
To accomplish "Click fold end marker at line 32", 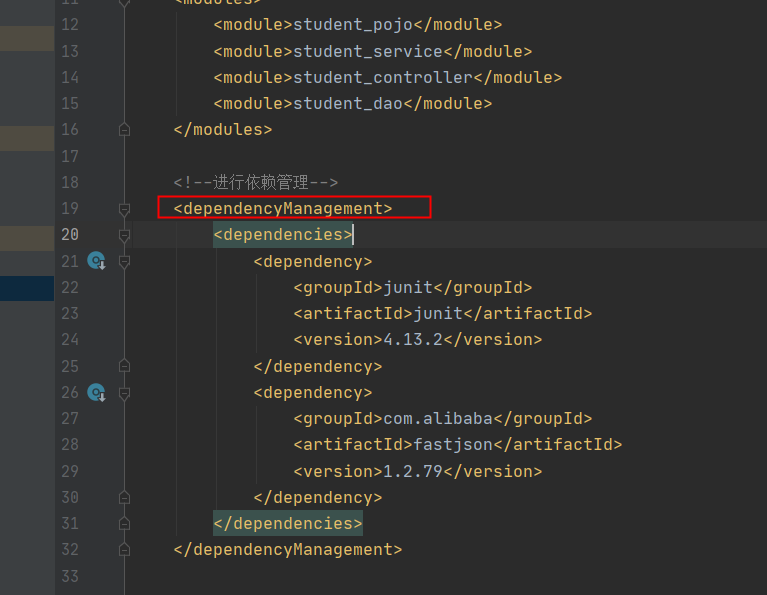I will (124, 549).
